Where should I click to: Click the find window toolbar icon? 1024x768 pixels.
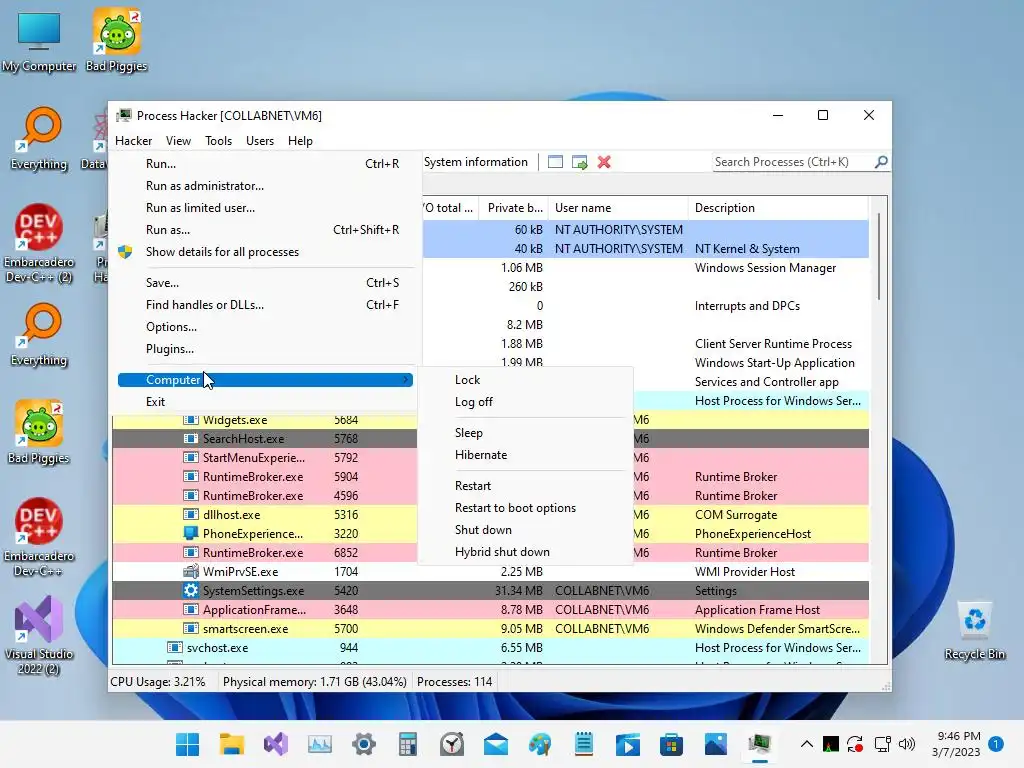click(555, 162)
